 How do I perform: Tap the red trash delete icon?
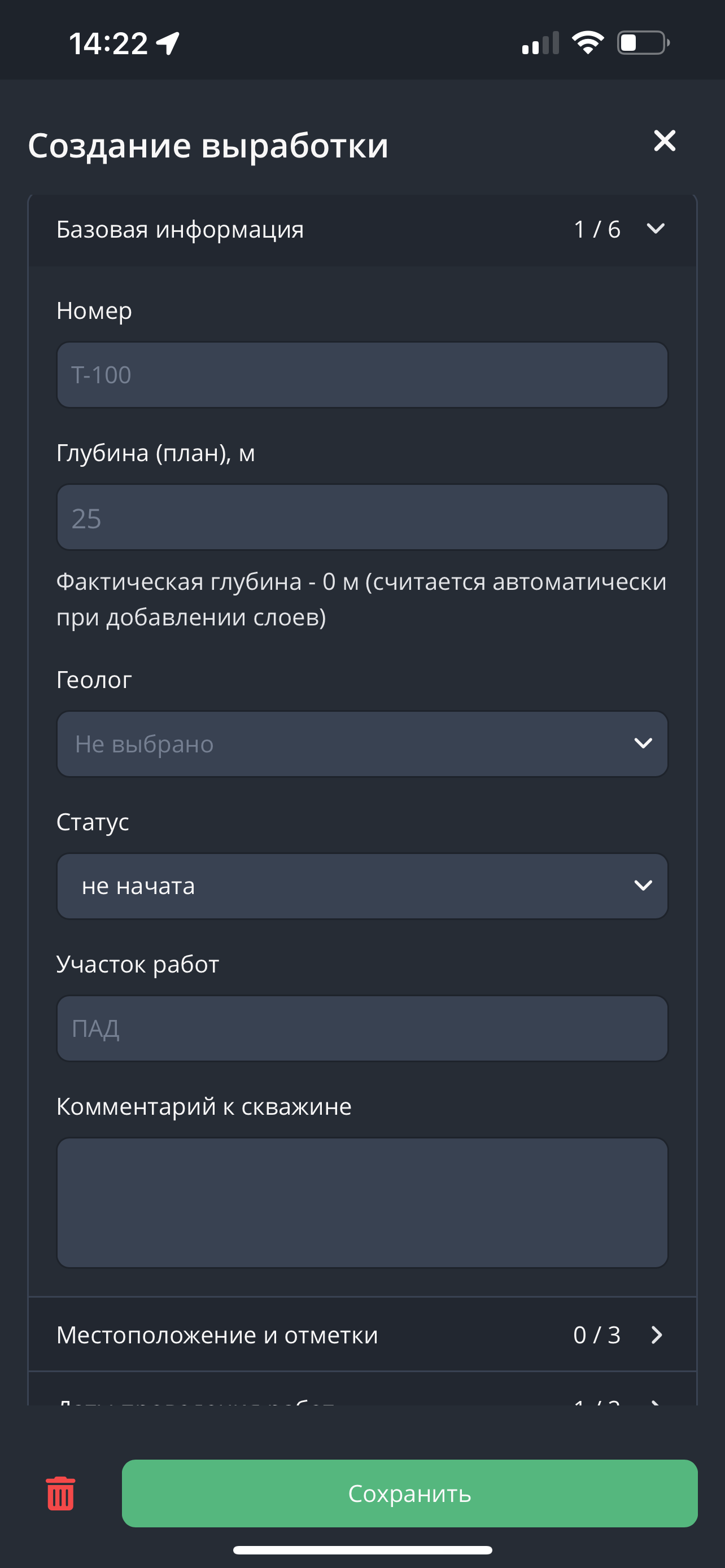pos(60,1493)
